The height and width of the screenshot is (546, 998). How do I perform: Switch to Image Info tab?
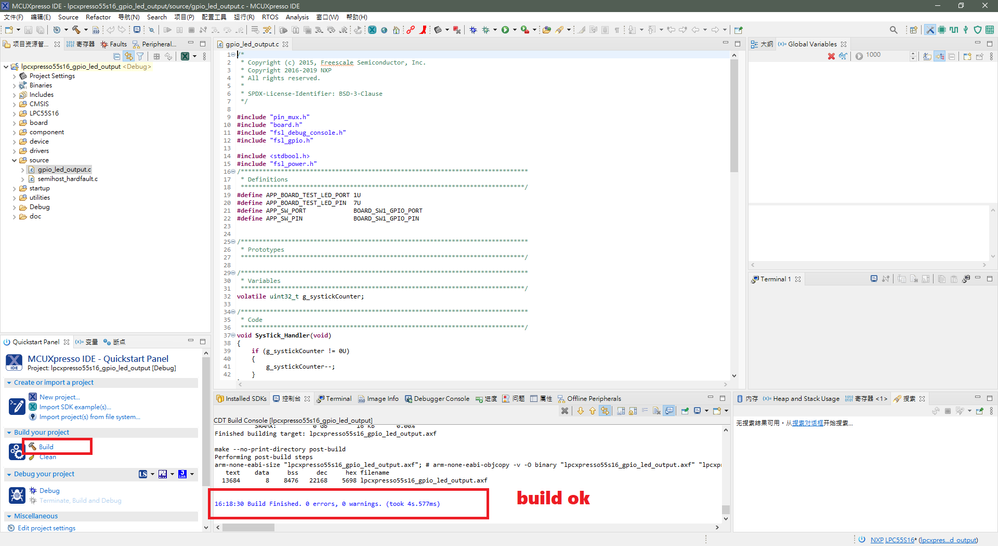point(378,399)
